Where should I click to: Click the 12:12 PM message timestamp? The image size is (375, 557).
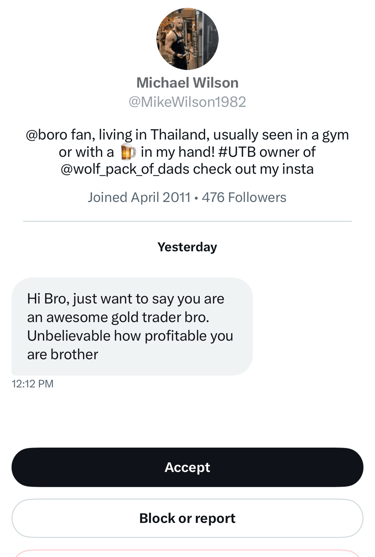tap(33, 384)
